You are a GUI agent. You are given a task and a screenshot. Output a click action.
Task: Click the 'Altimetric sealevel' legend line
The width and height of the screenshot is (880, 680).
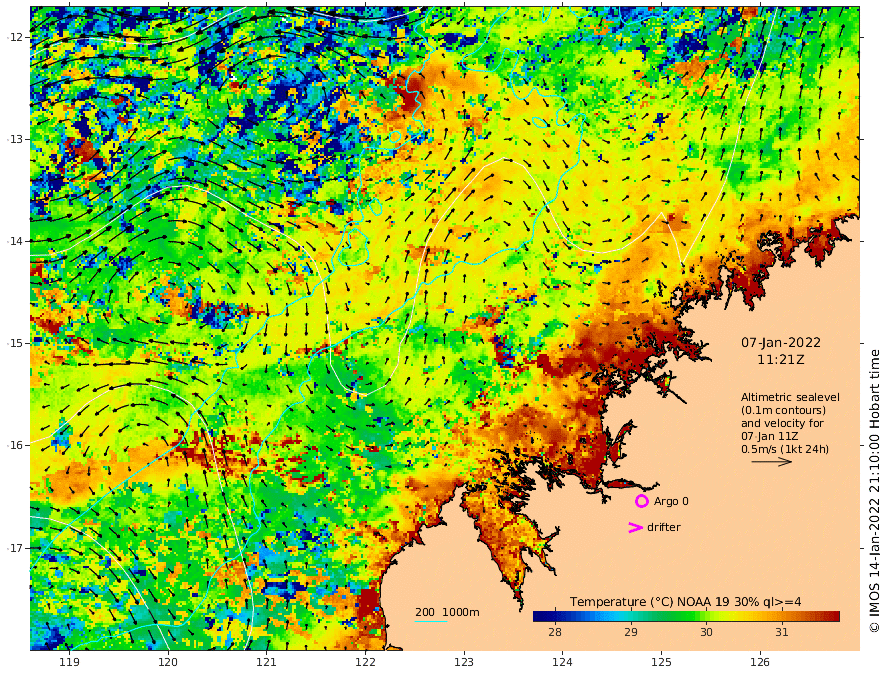pos(790,397)
